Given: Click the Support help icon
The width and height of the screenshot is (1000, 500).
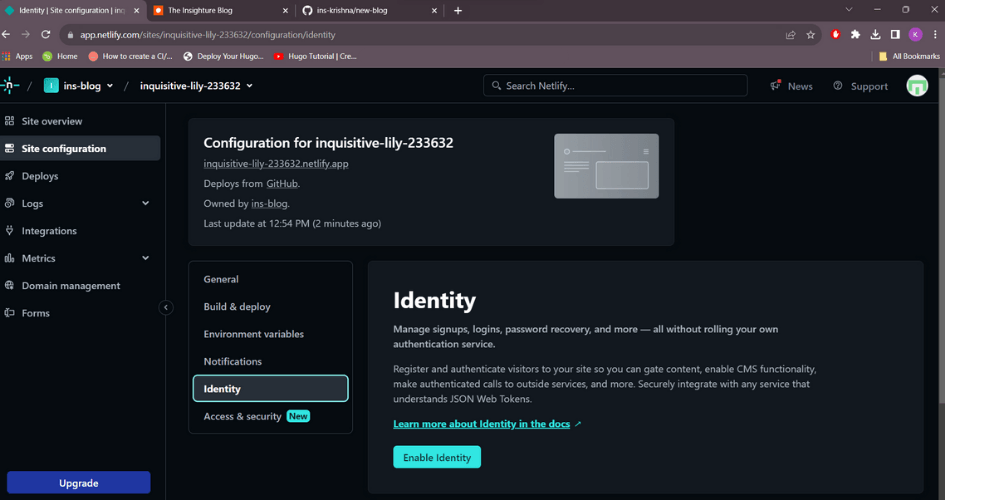Looking at the screenshot, I should point(838,85).
